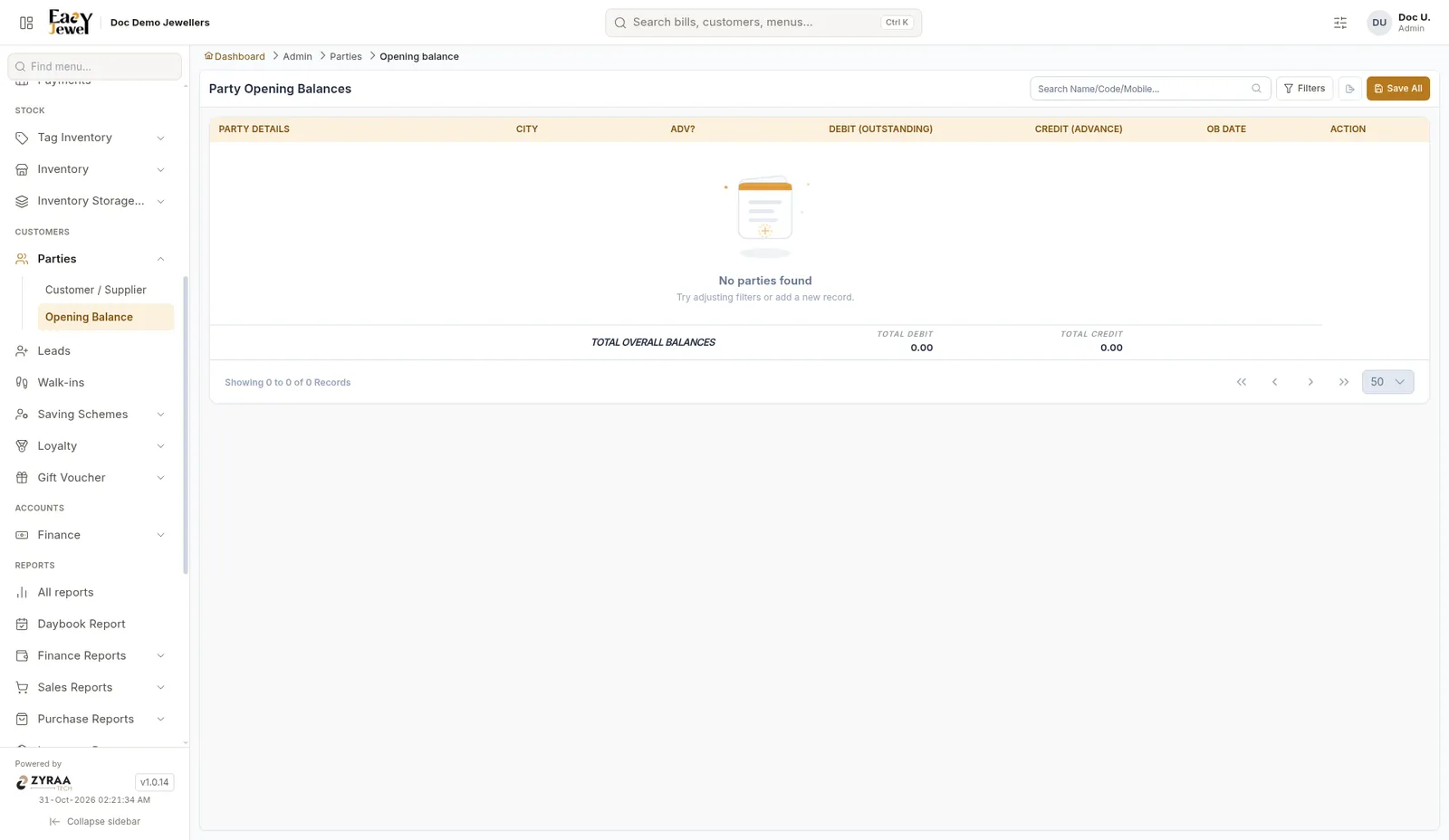This screenshot has width=1449, height=840.
Task: Go to first page of records
Action: pyautogui.click(x=1242, y=382)
